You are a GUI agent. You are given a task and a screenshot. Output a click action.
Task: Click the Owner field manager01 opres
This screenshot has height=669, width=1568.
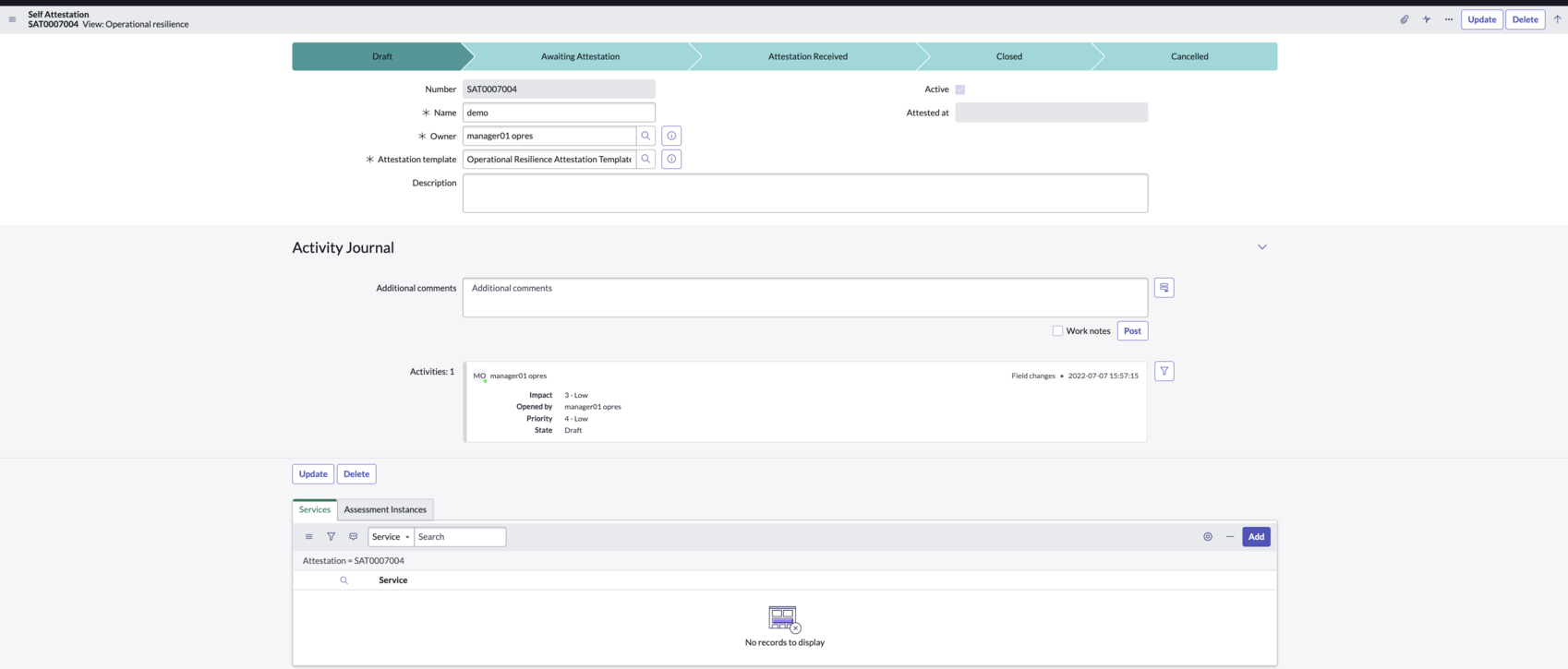click(549, 136)
